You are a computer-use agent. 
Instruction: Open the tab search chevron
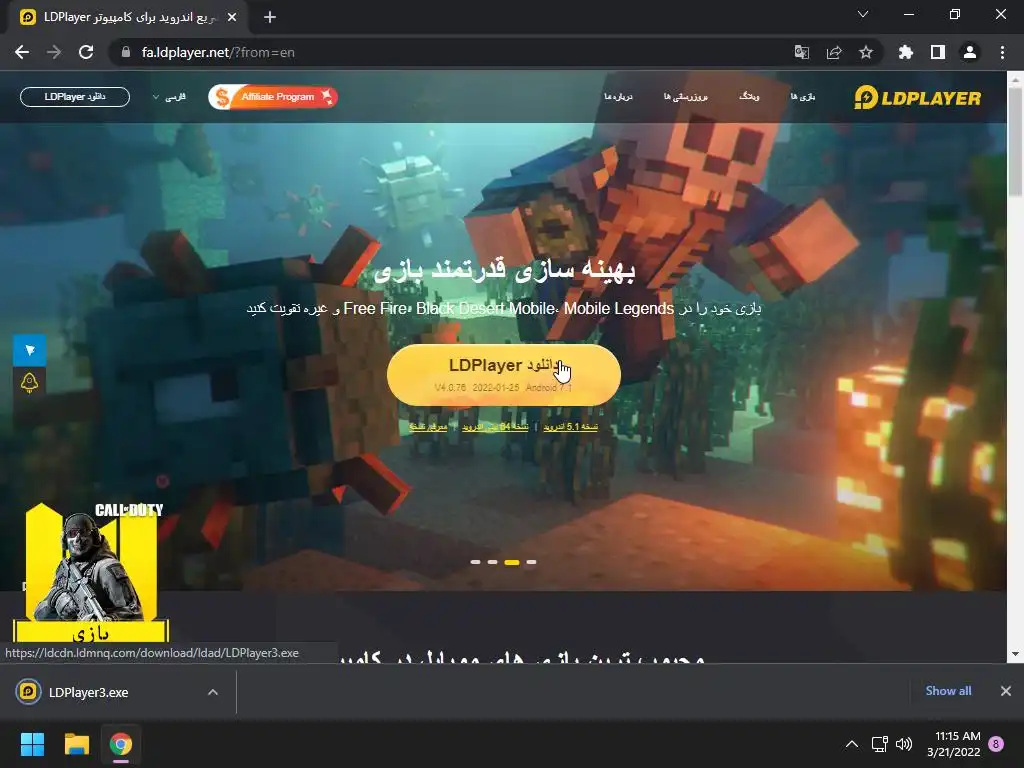(863, 14)
